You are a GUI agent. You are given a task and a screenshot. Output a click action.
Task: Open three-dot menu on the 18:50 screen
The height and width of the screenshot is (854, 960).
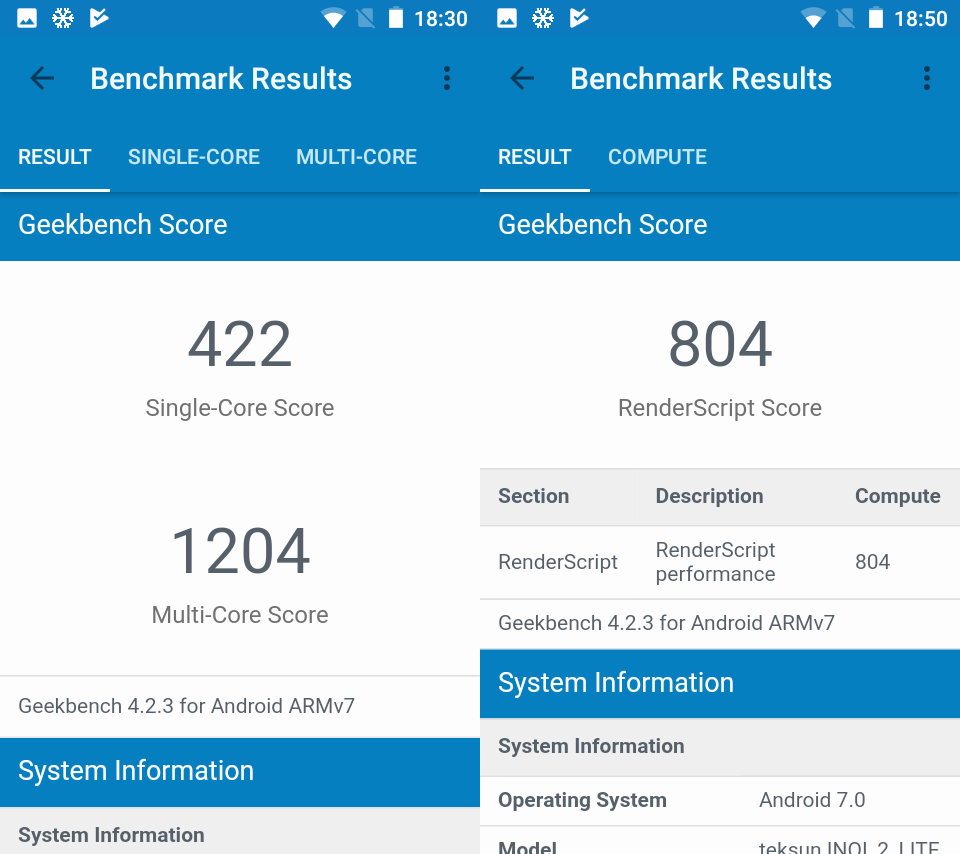(x=926, y=79)
